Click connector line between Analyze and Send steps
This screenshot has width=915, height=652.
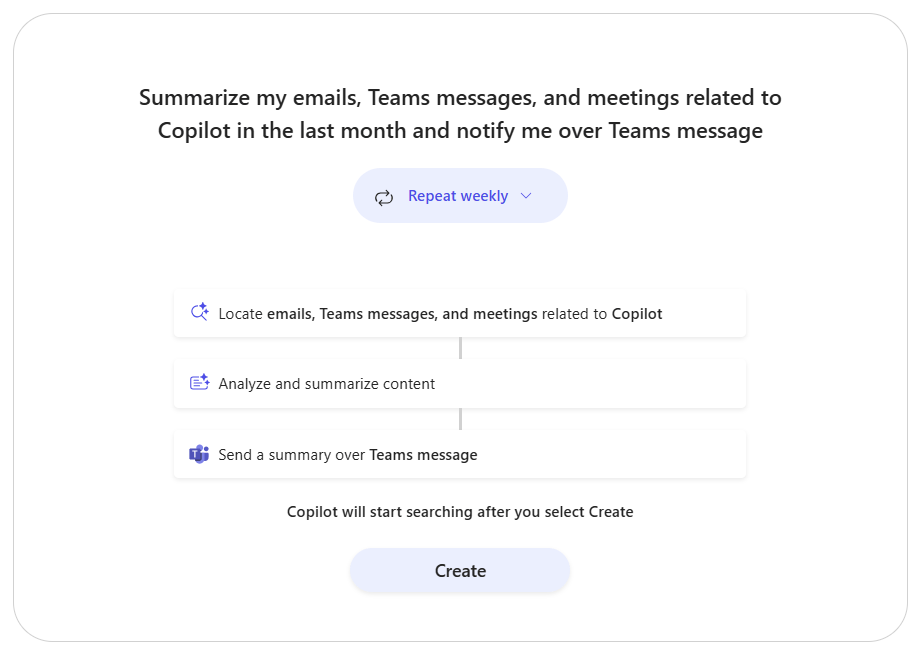coord(460,419)
